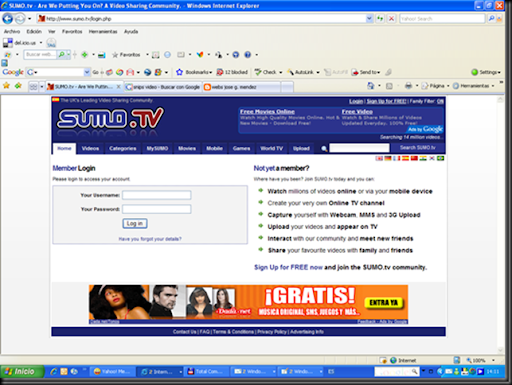Click the Check spelling button

pyautogui.click(x=266, y=72)
